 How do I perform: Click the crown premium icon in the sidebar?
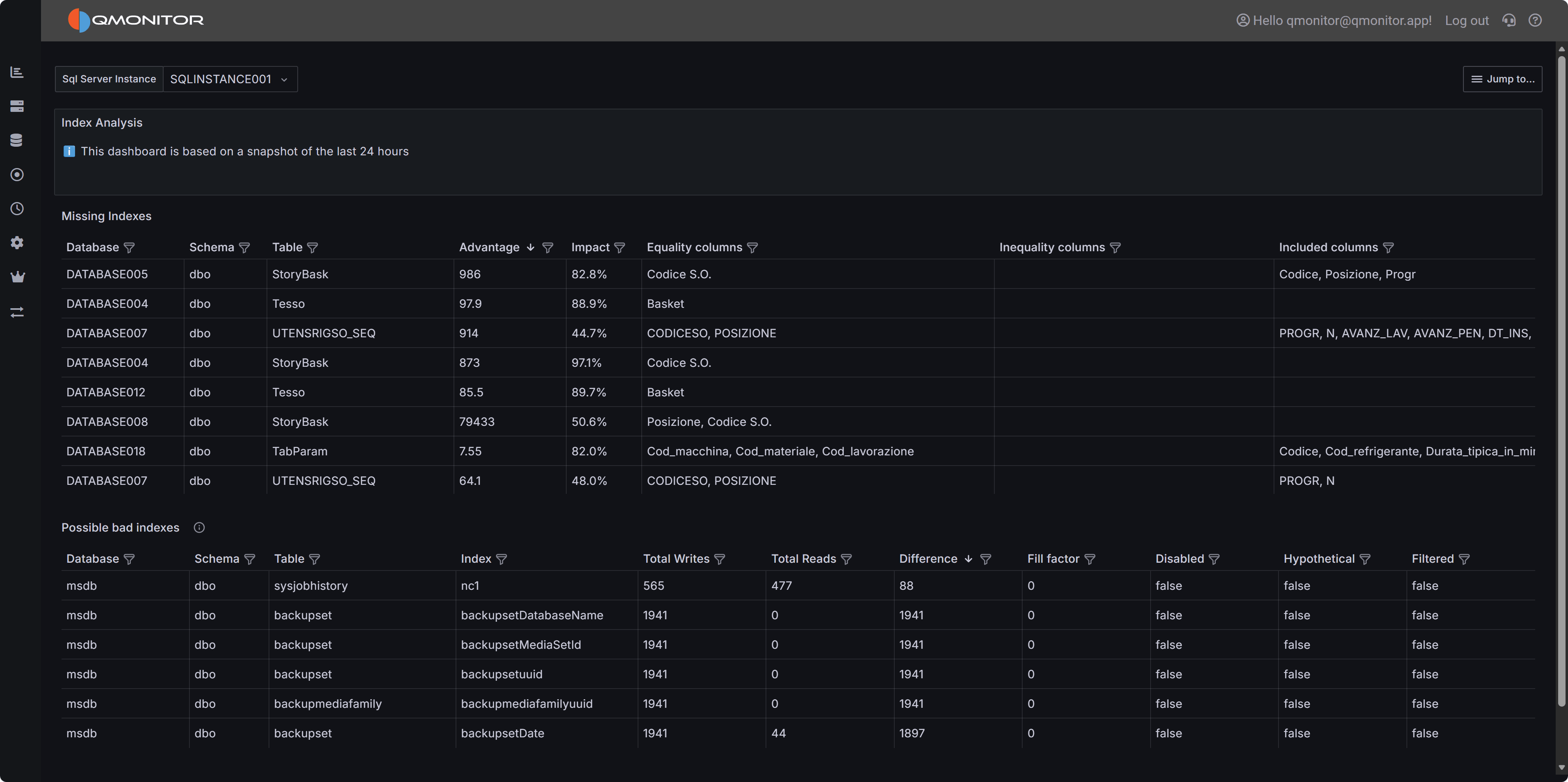[x=17, y=277]
